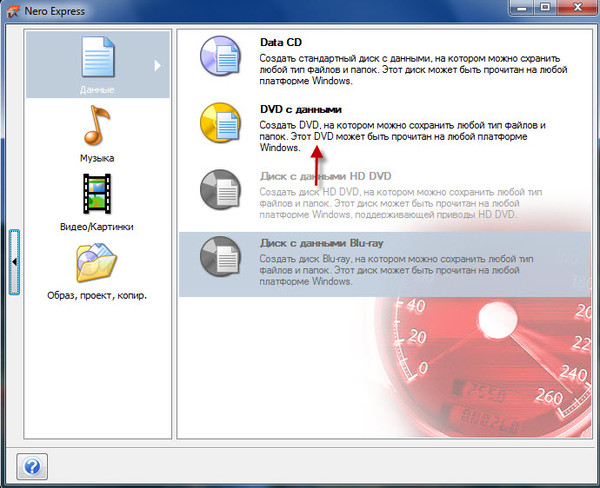Click the DVD с данными description text
Screen dimensions: 600x488
pos(403,136)
